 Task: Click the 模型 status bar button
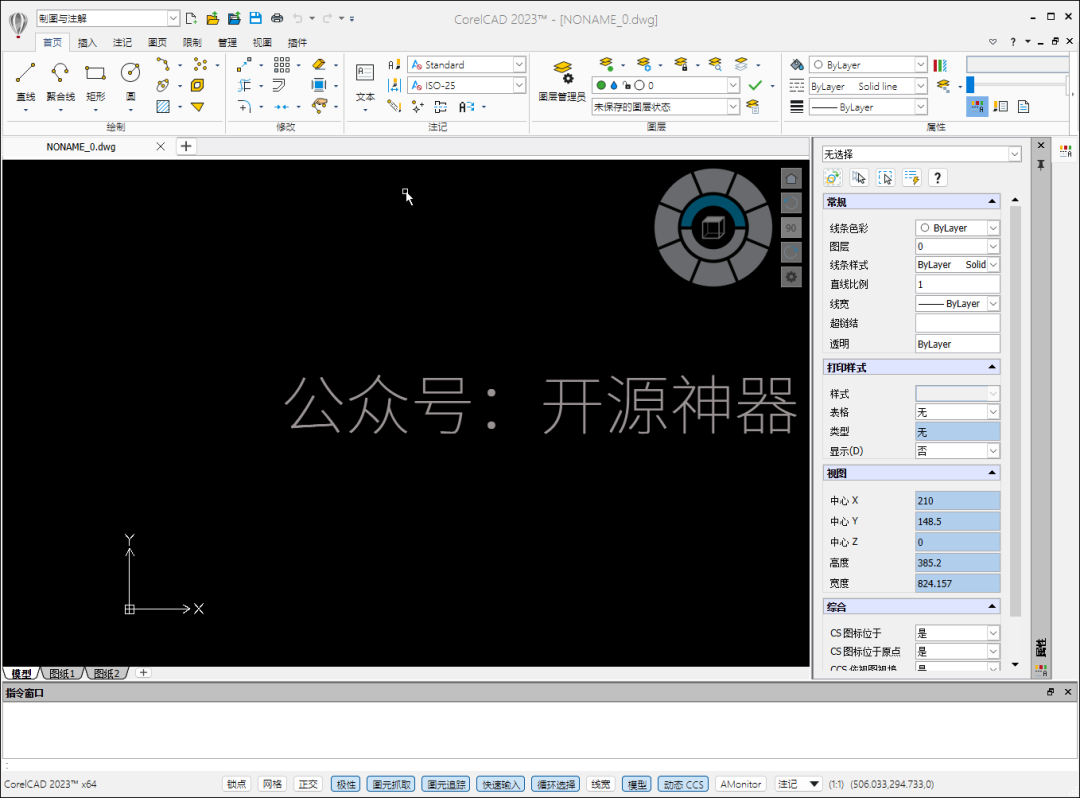tap(636, 784)
